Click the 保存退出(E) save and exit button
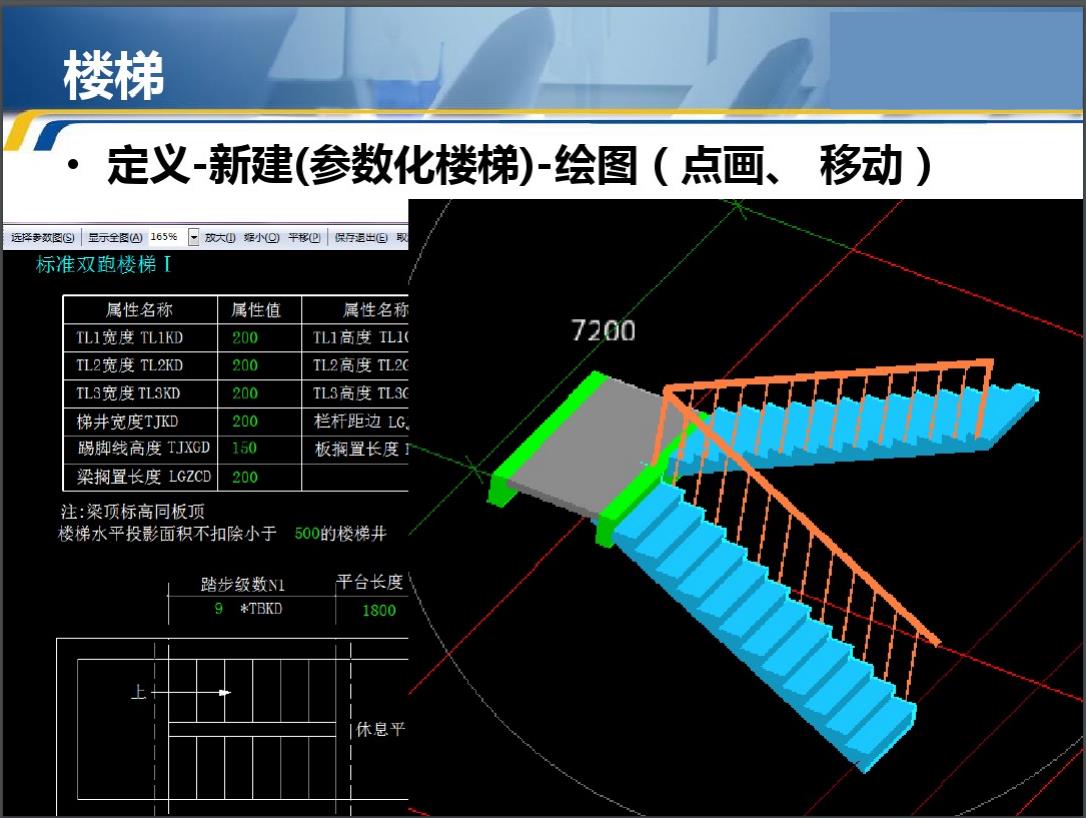This screenshot has height=818, width=1086. [360, 238]
